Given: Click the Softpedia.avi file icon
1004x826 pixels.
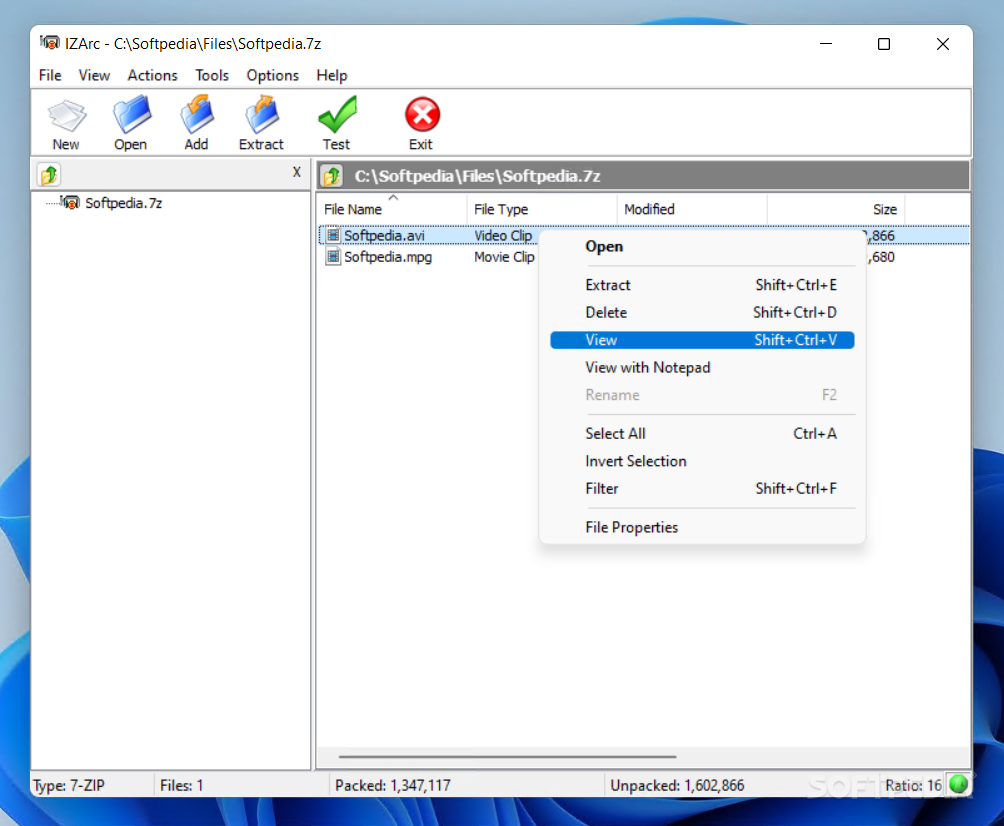Looking at the screenshot, I should (333, 236).
